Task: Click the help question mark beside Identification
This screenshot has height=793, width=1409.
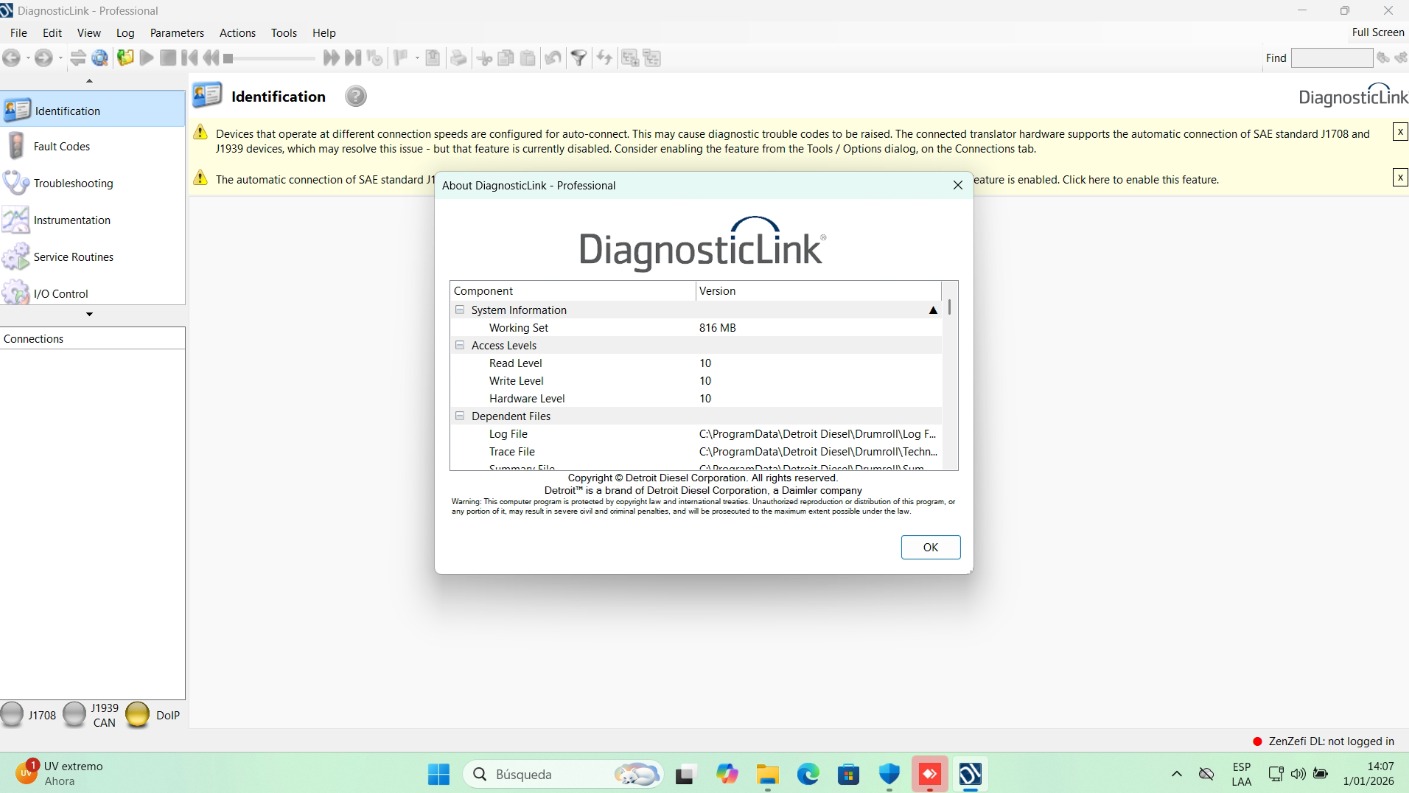Action: click(356, 97)
